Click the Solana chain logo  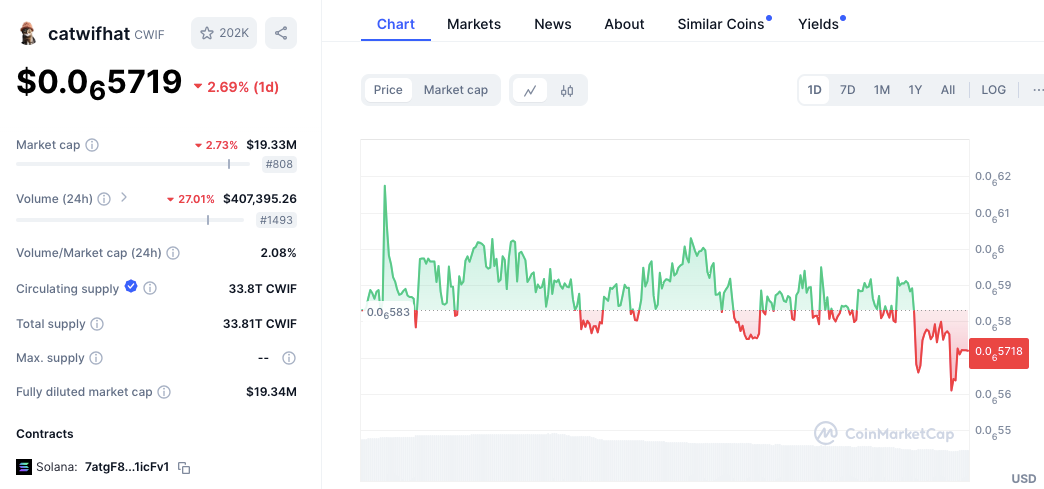[24, 467]
